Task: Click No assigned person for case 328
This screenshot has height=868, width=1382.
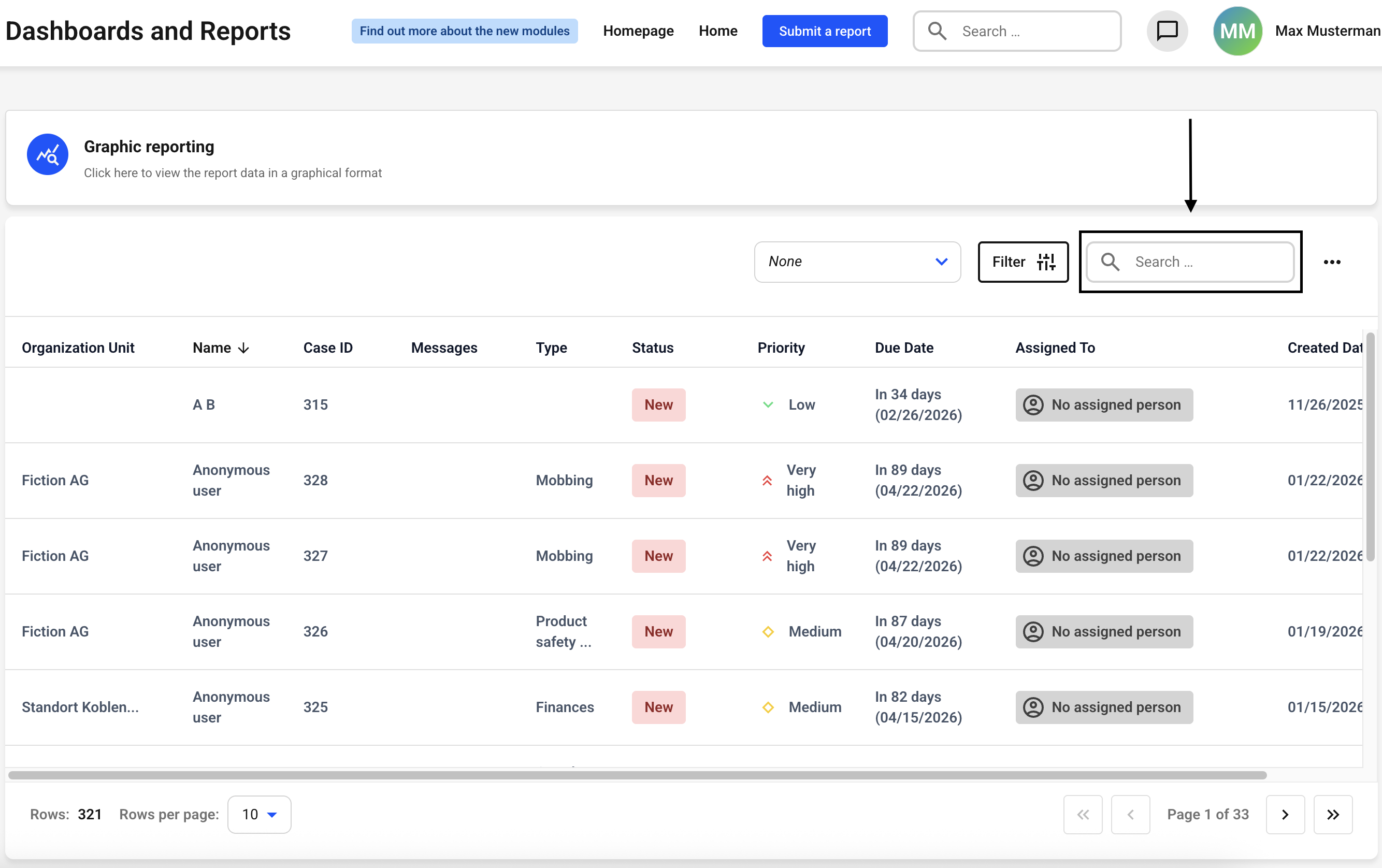Action: 1104,481
